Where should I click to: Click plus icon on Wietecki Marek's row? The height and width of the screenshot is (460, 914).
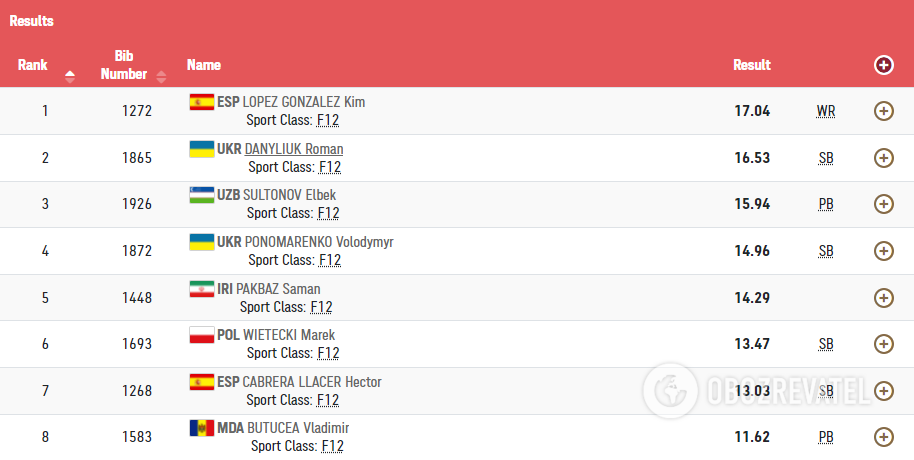point(883,344)
